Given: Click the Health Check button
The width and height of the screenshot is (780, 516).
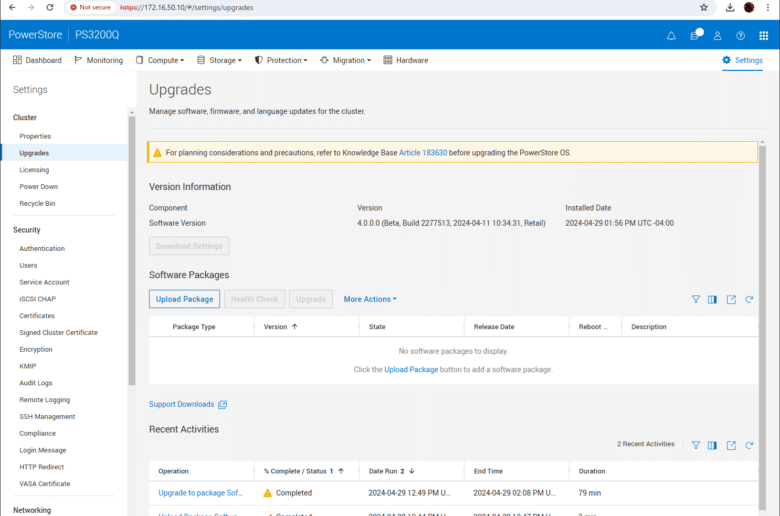Looking at the screenshot, I should click(x=254, y=299).
